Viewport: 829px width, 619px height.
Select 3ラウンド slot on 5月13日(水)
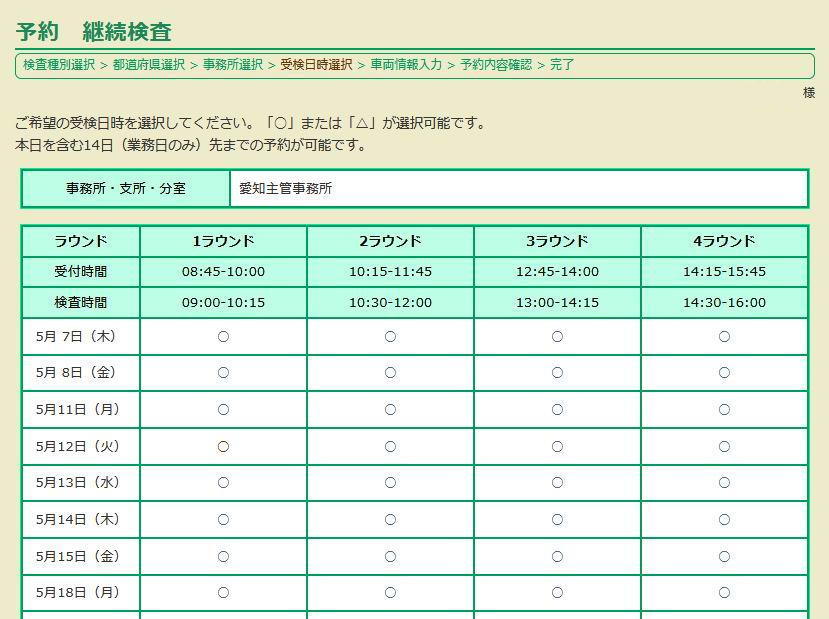click(x=557, y=483)
